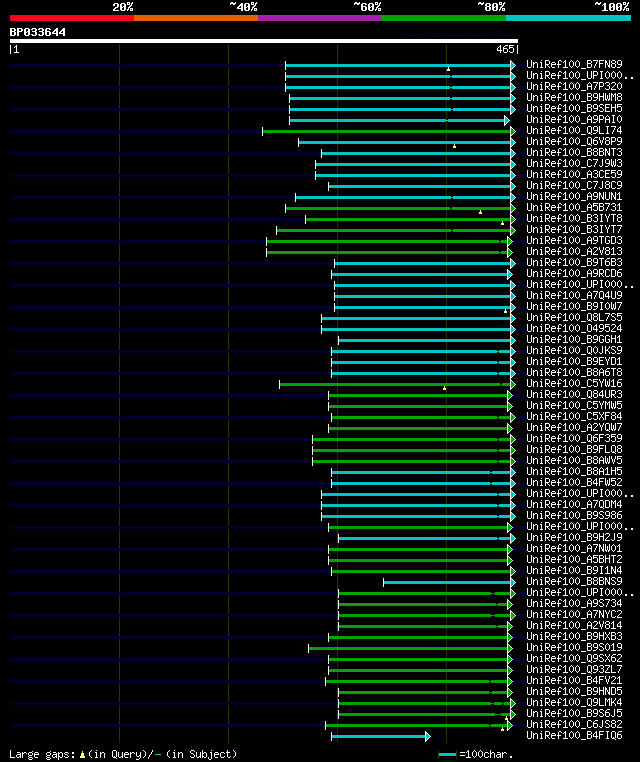
Task: Select the UniRef100_B9H2J9 hit
Action: 574,537
